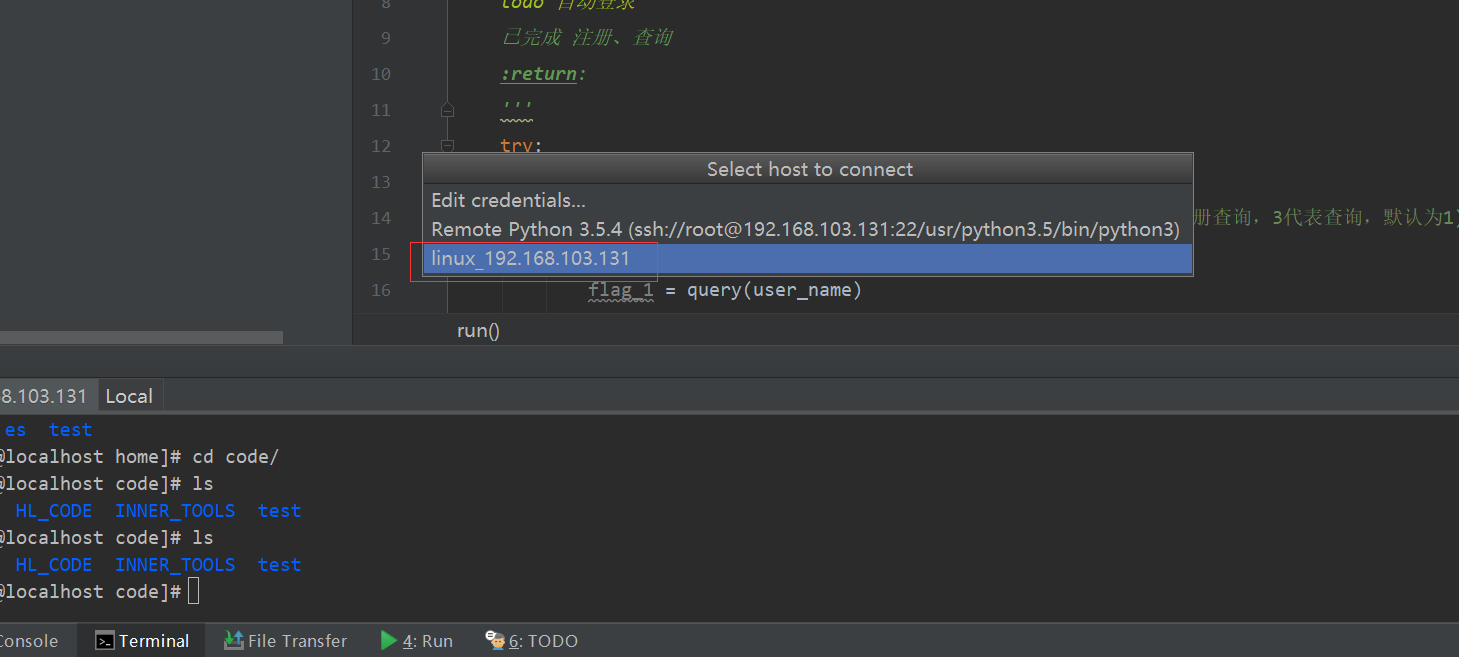
Task: Click the run() breadcrumb under the editor
Action: point(478,330)
